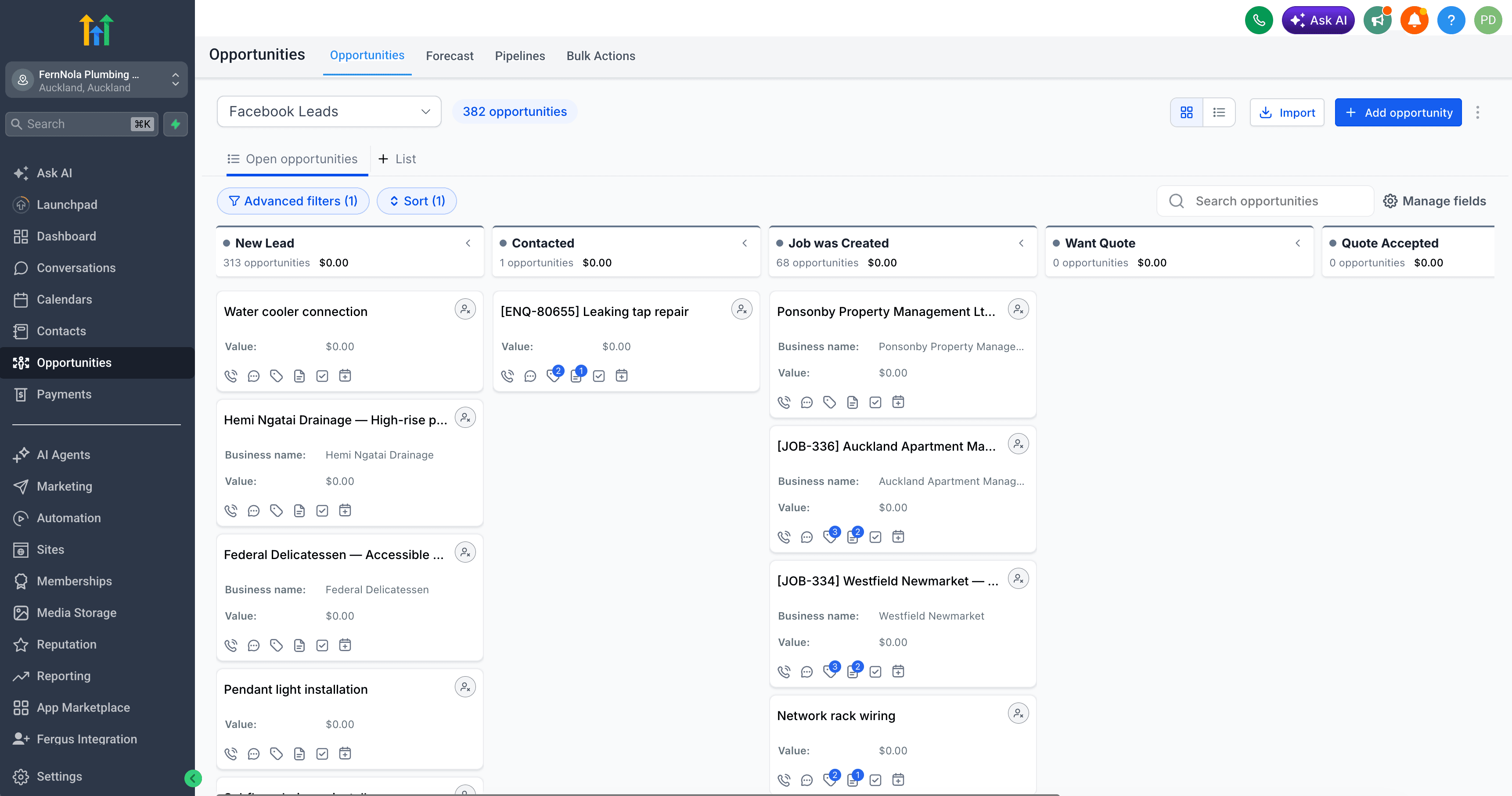This screenshot has width=1512, height=796.
Task: Add a new List tab
Action: tap(397, 159)
